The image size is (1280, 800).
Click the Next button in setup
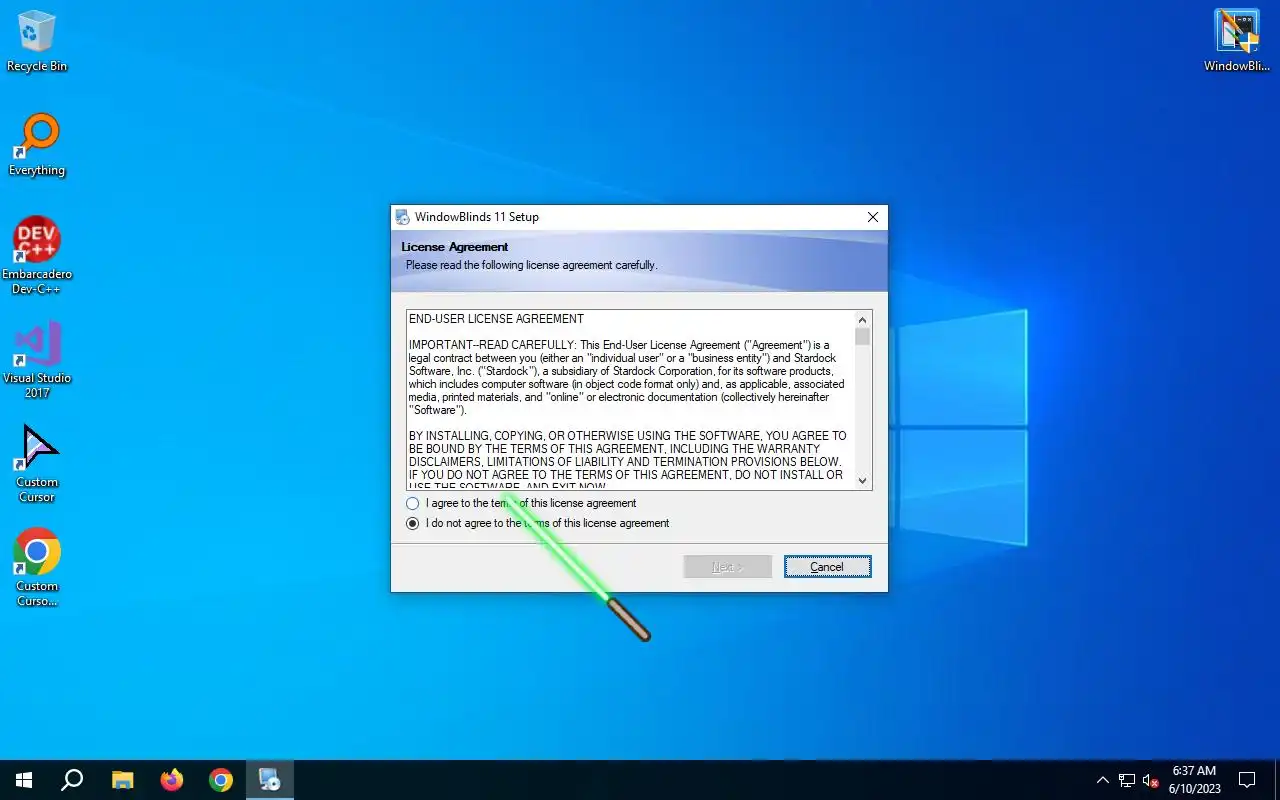click(727, 567)
